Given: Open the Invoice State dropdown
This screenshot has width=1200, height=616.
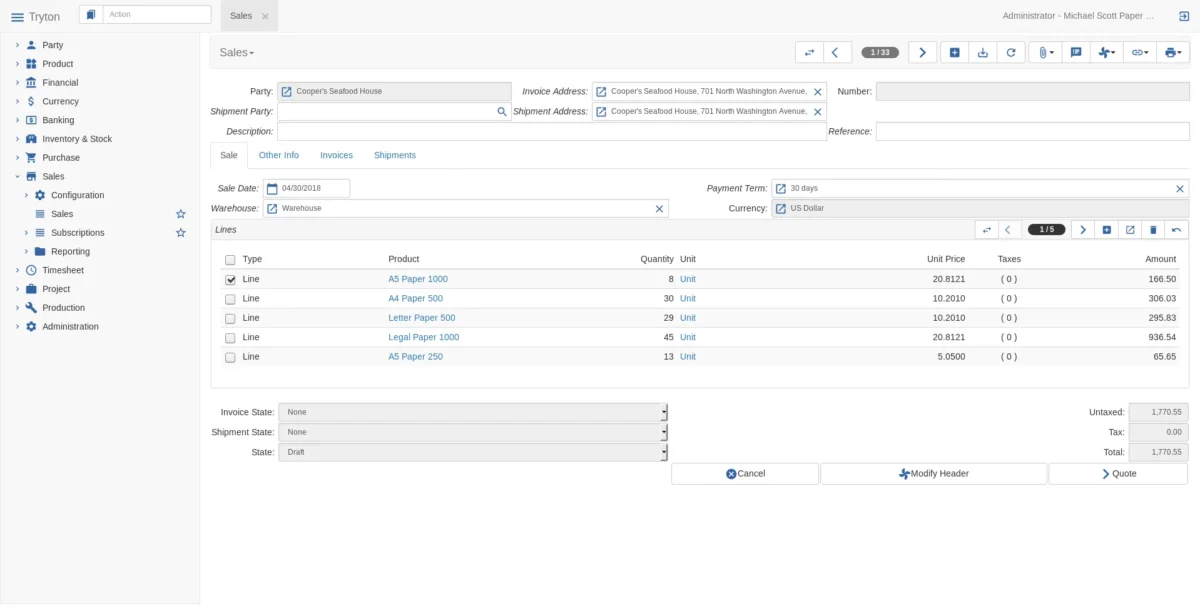Looking at the screenshot, I should click(472, 412).
